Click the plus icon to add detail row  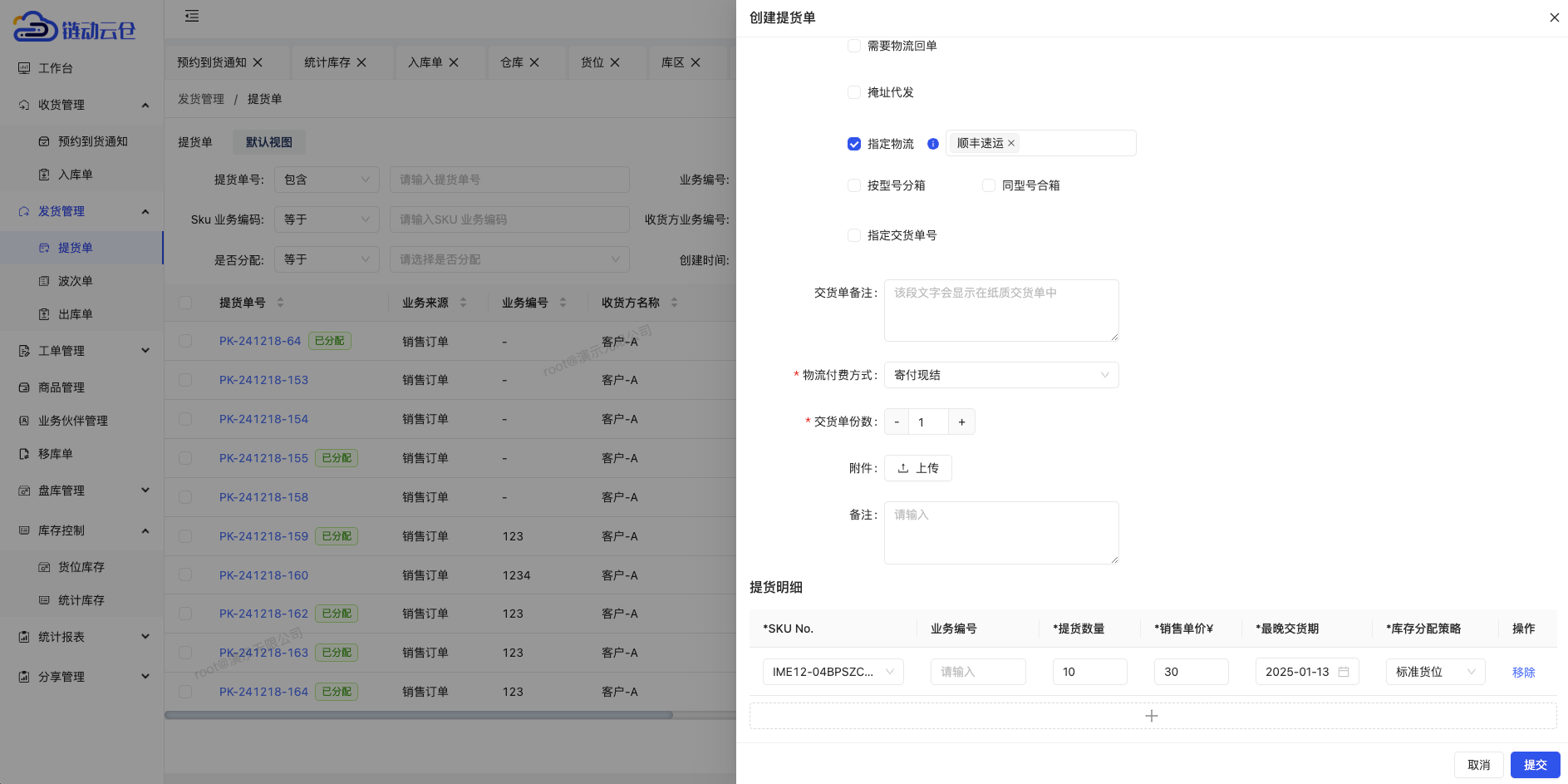(1152, 716)
